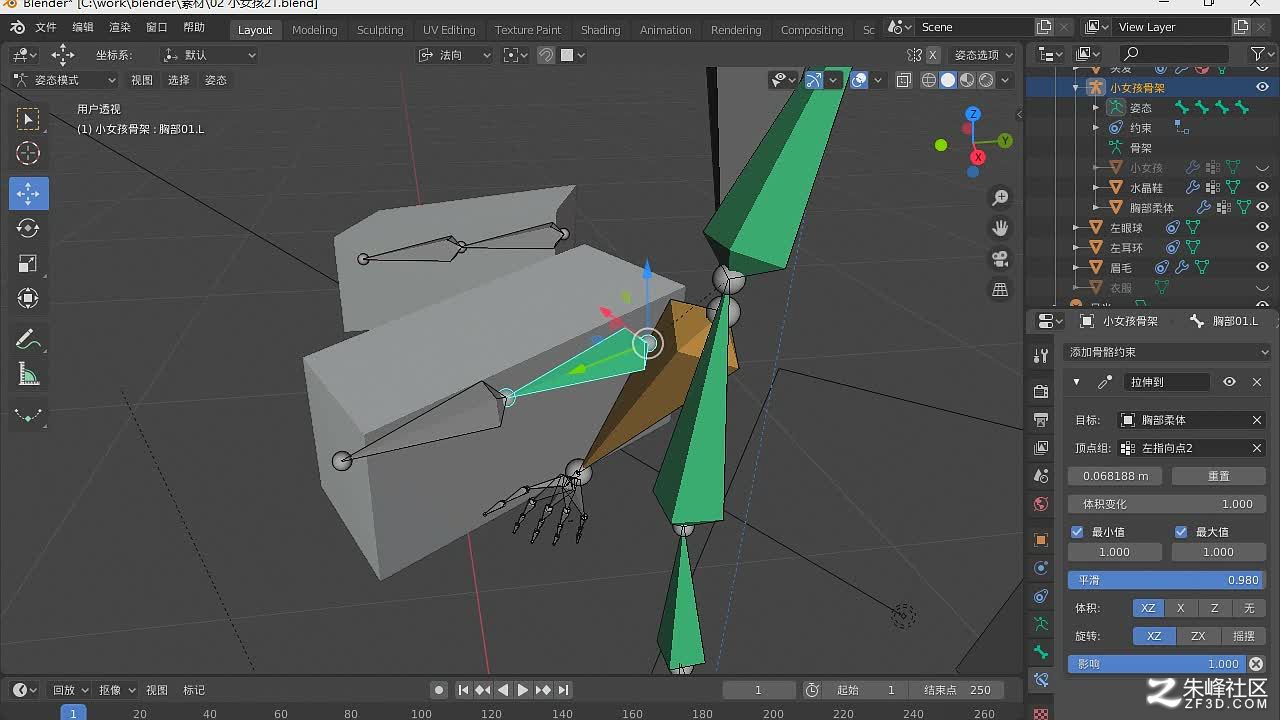Collapse the 拉伸到 constraint panel
The height and width of the screenshot is (720, 1280).
(x=1076, y=382)
